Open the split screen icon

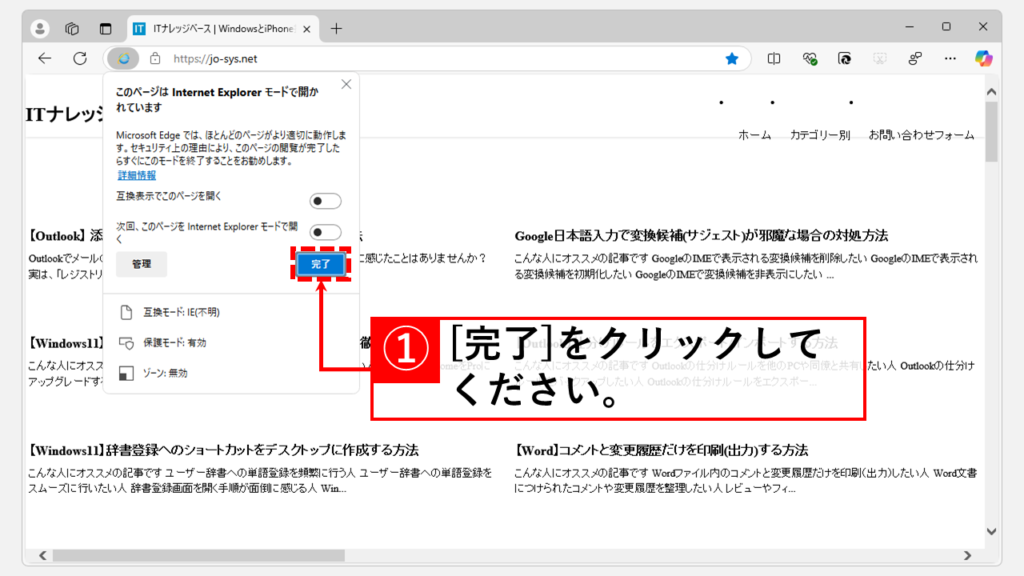tap(773, 59)
